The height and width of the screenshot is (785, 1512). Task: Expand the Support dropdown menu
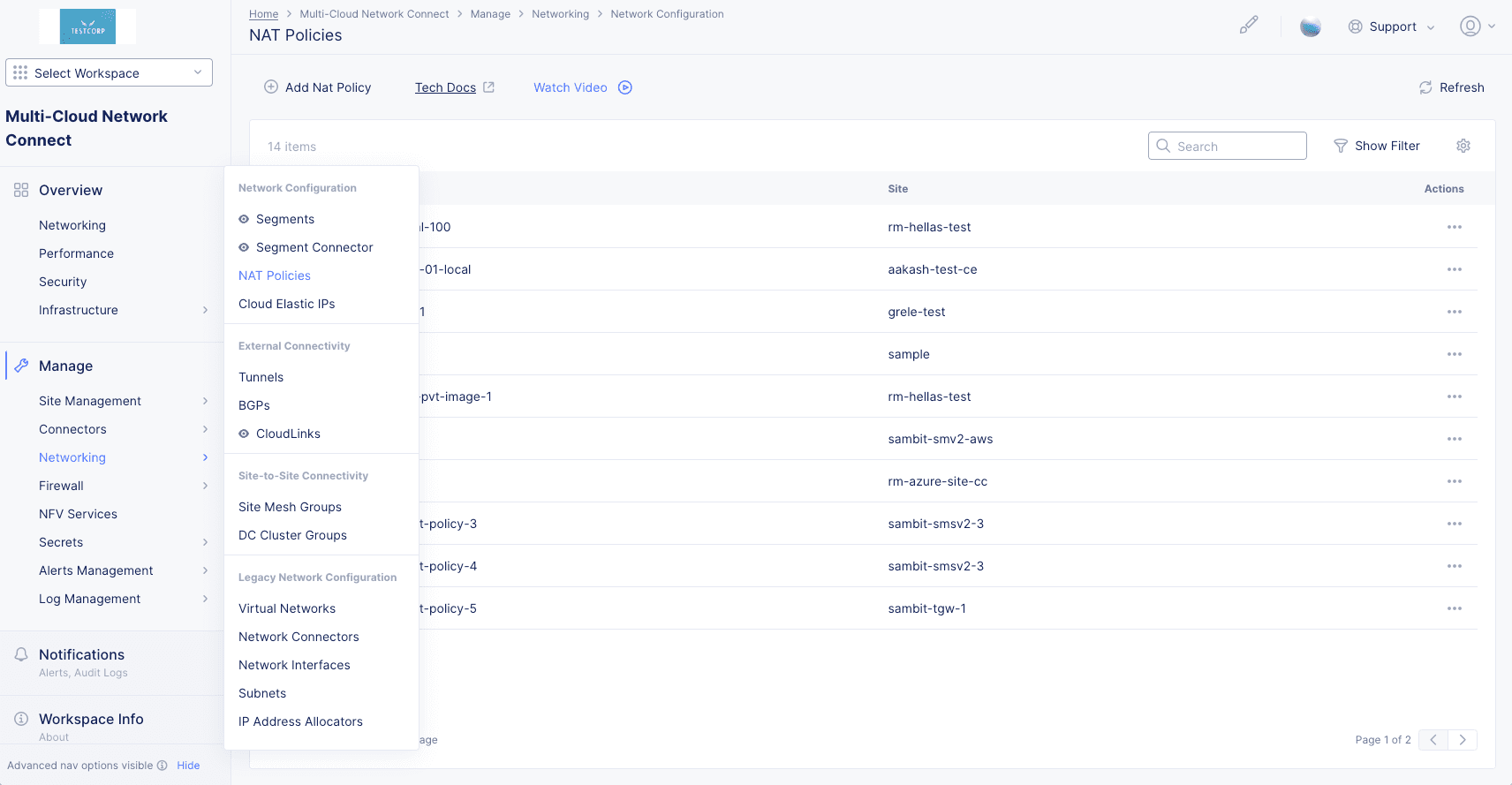[x=1391, y=26]
